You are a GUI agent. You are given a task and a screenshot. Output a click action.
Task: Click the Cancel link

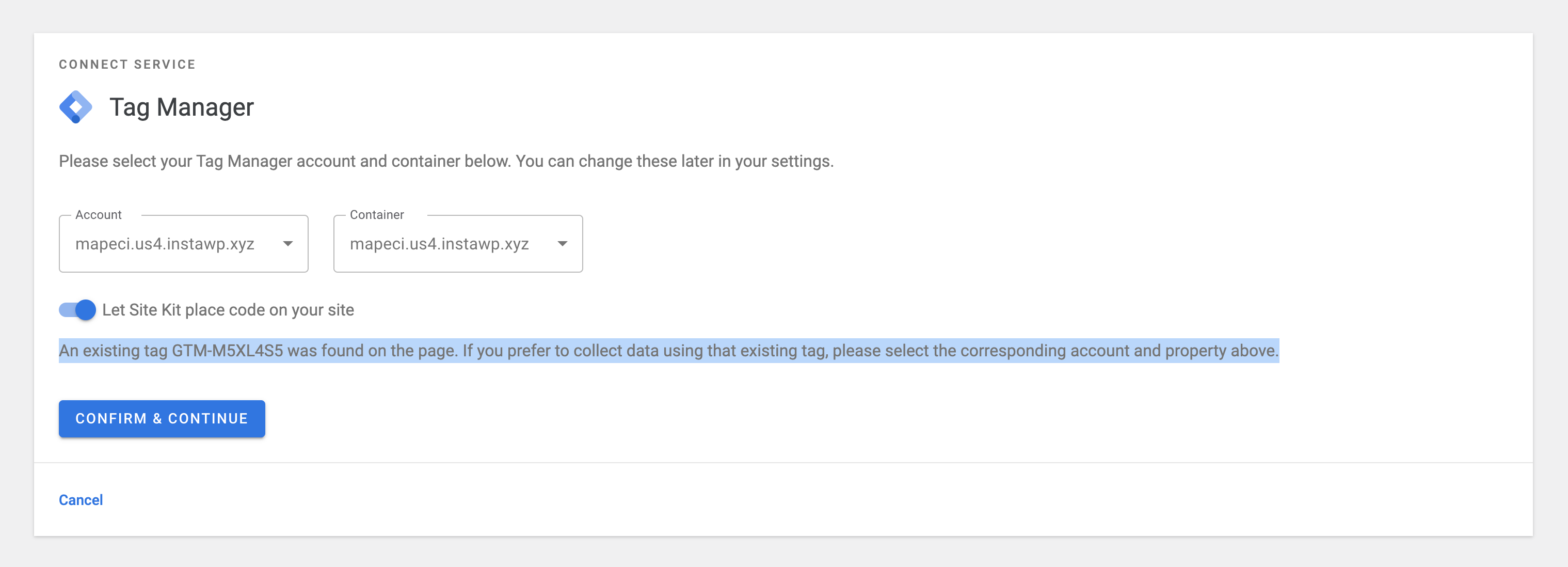81,499
